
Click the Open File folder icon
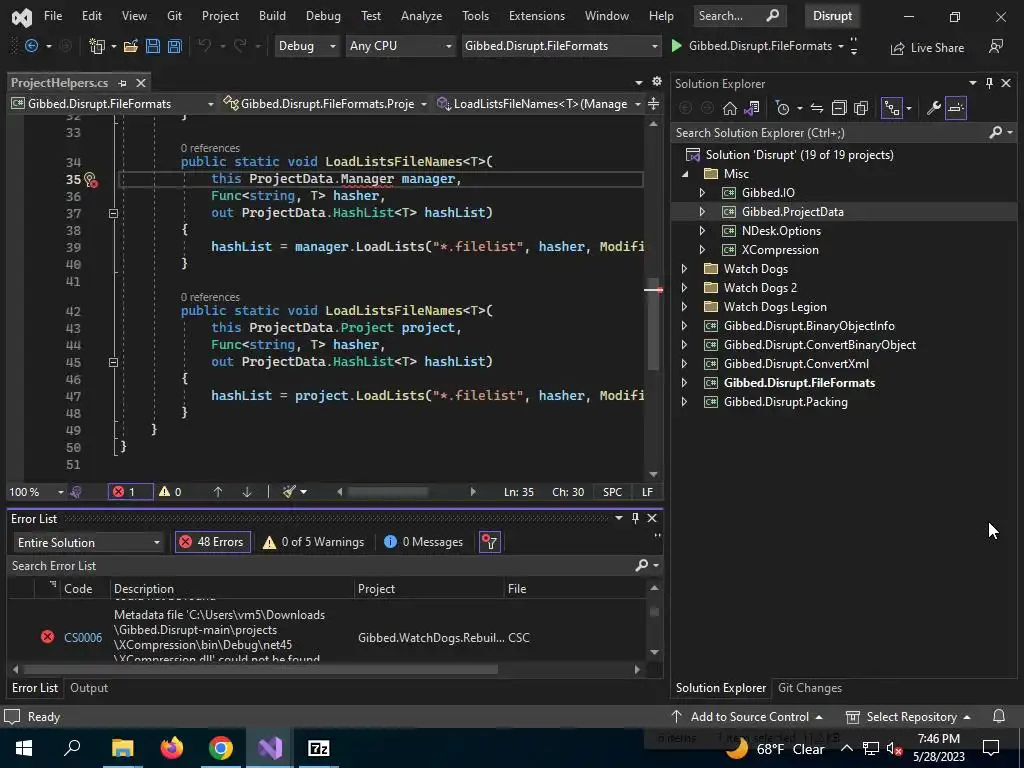point(131,46)
